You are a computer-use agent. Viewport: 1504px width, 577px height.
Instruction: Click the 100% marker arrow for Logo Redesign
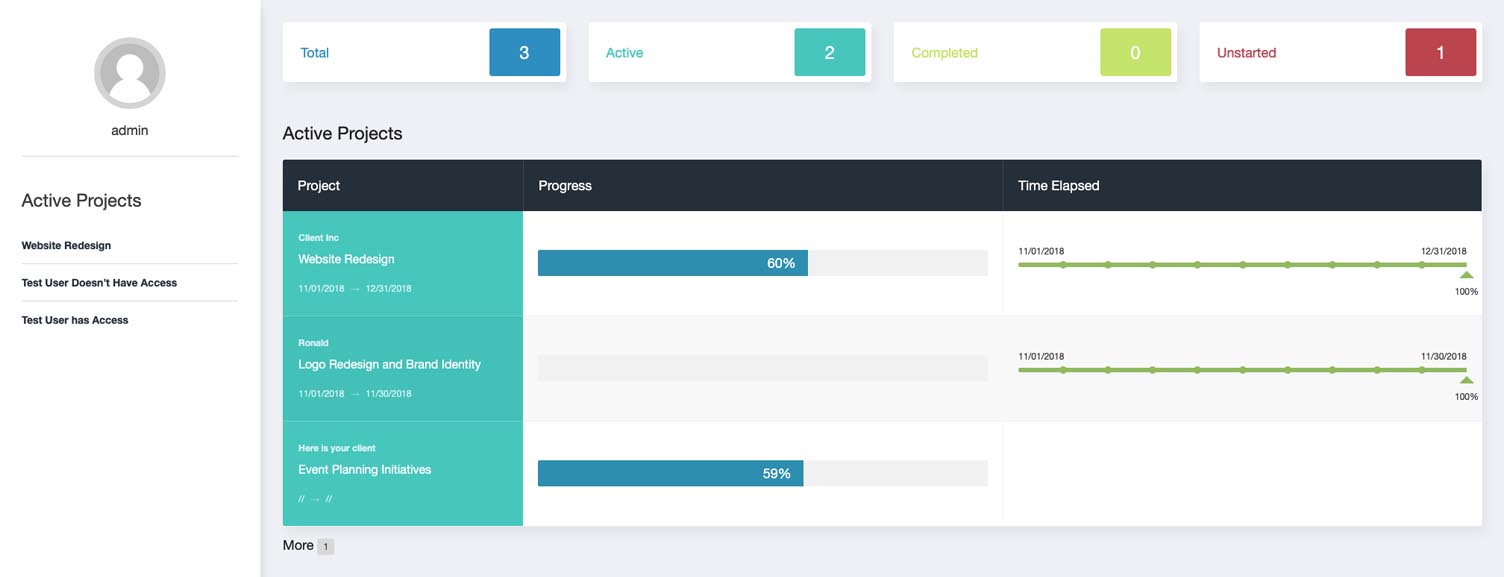pyautogui.click(x=1466, y=380)
